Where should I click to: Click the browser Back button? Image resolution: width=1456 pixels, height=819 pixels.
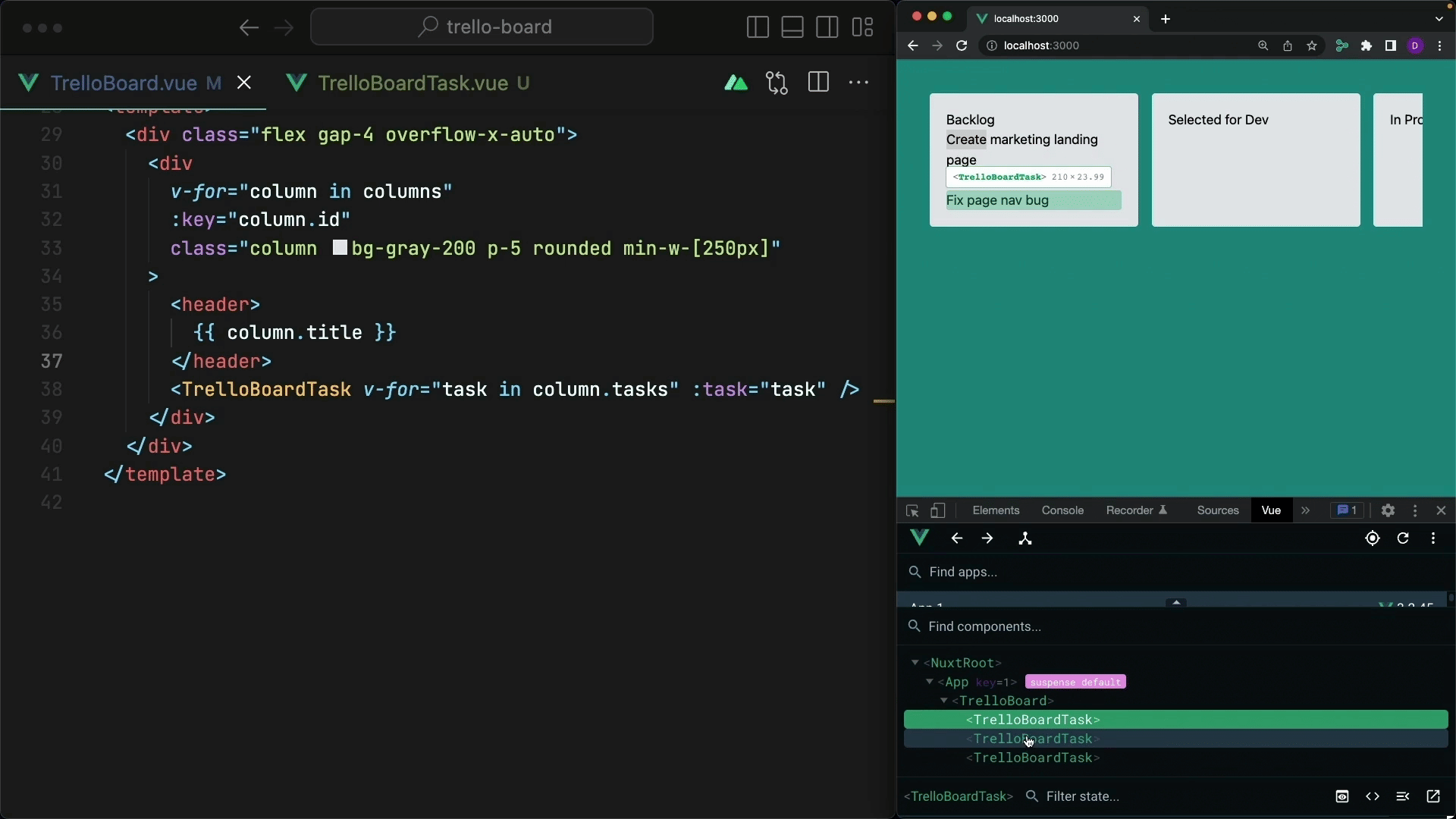coord(913,46)
